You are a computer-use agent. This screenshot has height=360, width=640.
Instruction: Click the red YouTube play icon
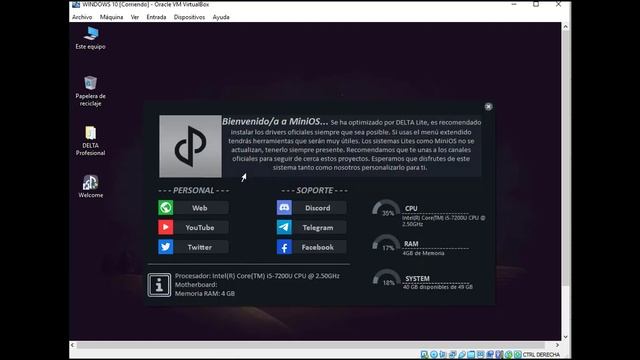pos(166,227)
